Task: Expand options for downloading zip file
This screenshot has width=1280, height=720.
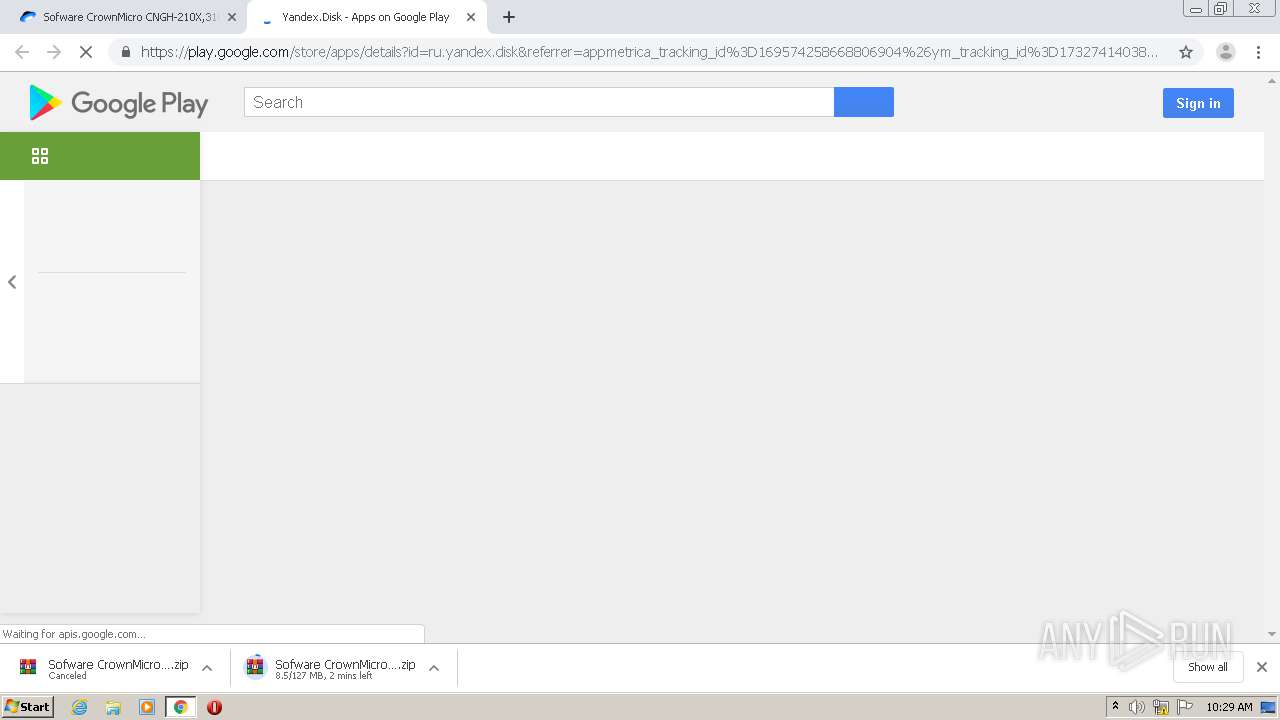Action: coord(434,668)
